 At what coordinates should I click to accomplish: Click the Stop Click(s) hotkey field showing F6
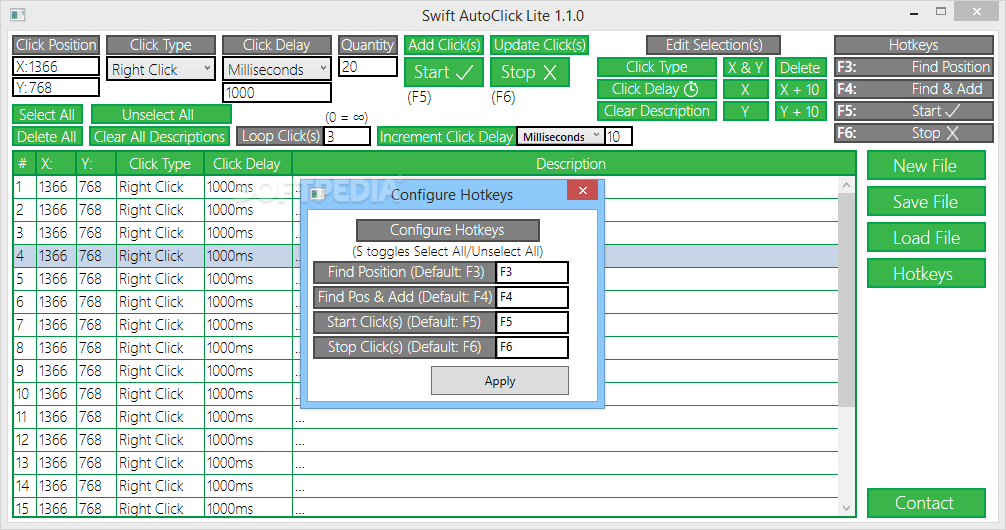click(x=532, y=347)
